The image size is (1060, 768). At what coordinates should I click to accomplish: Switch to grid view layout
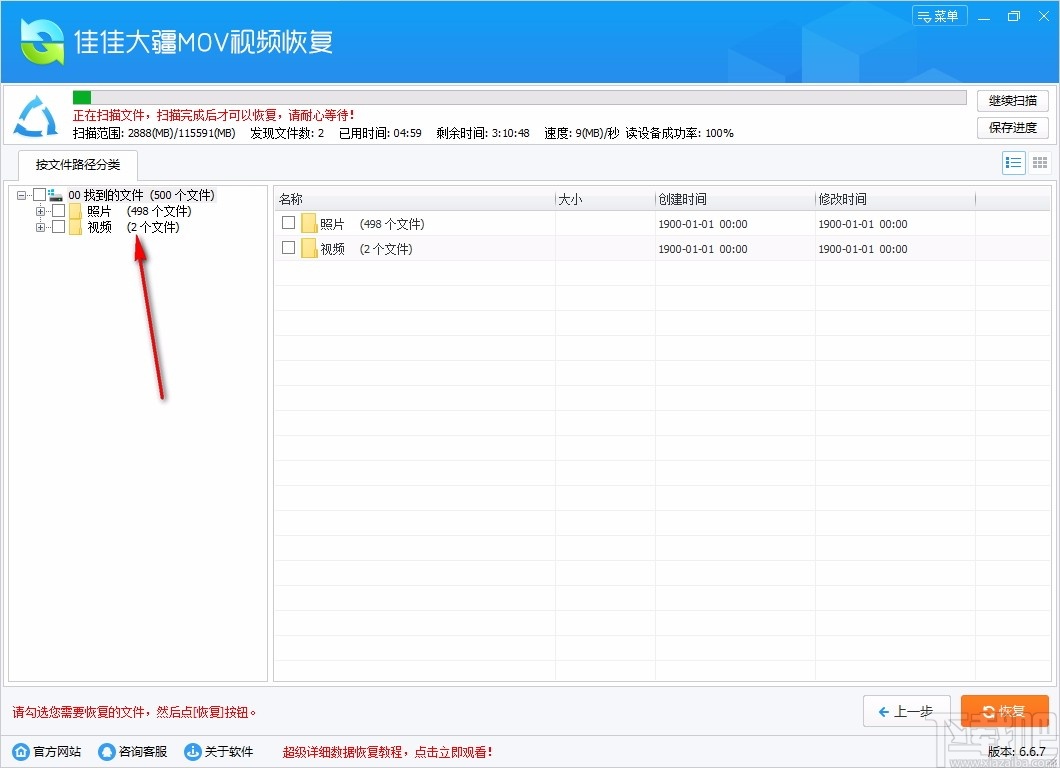(x=1039, y=162)
